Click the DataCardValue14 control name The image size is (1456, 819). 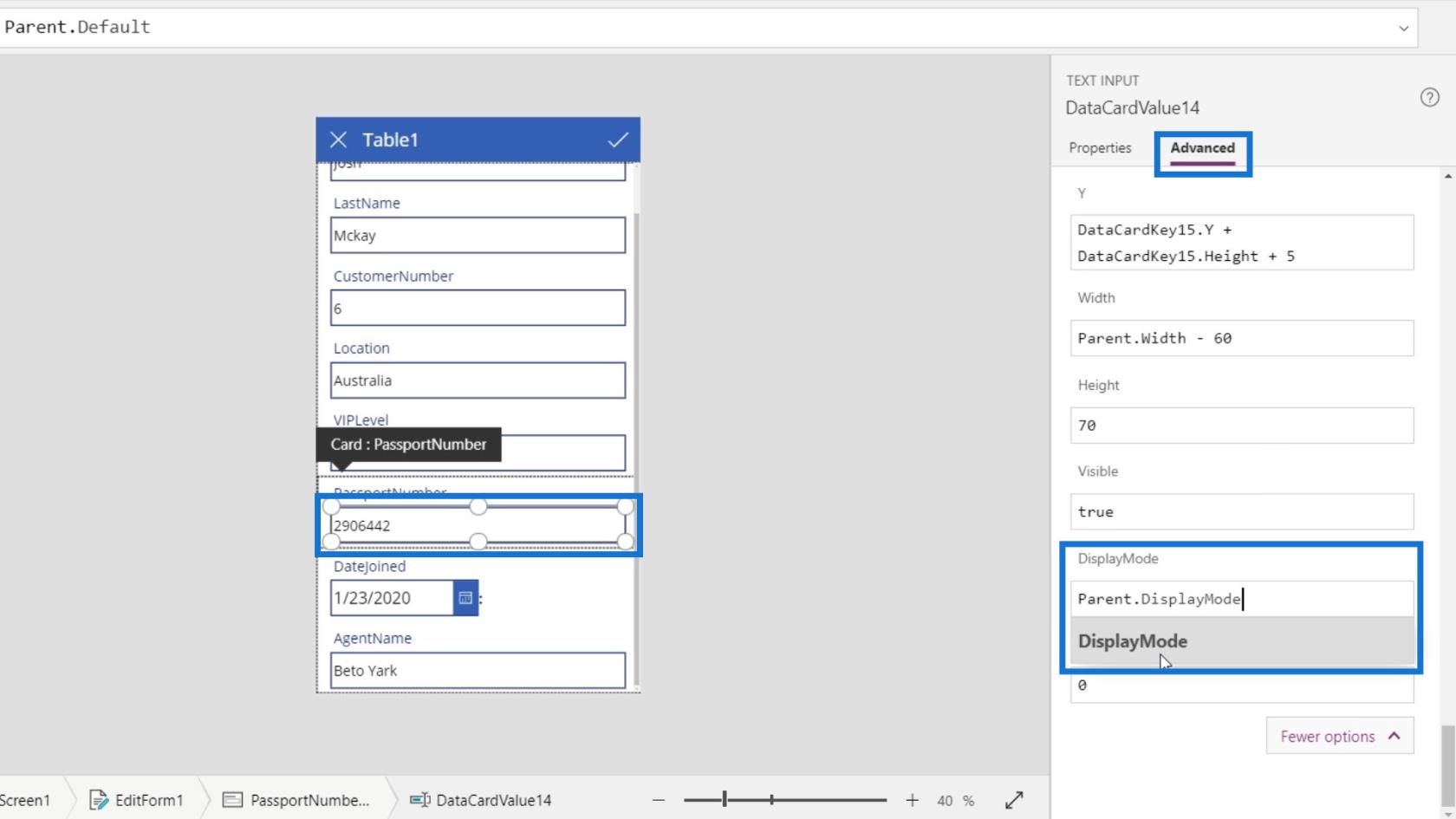pos(1132,107)
